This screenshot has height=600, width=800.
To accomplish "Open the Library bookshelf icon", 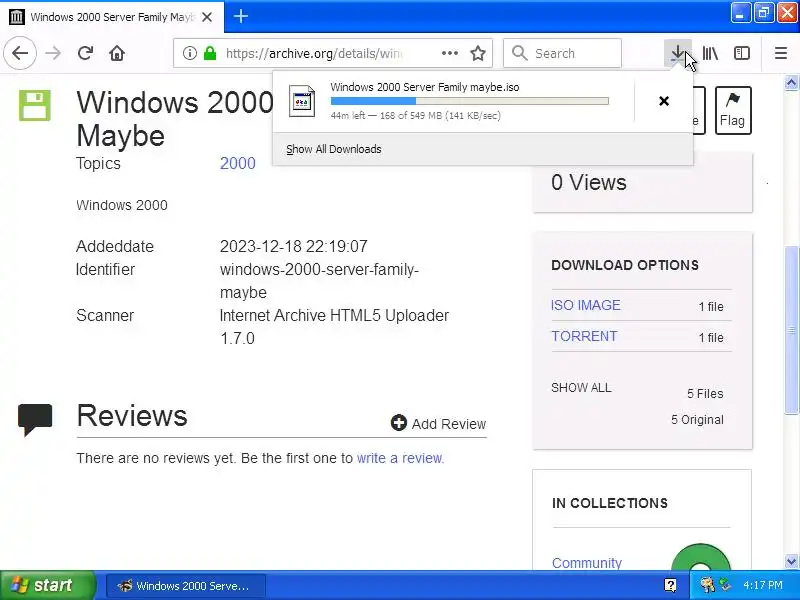I will [710, 53].
